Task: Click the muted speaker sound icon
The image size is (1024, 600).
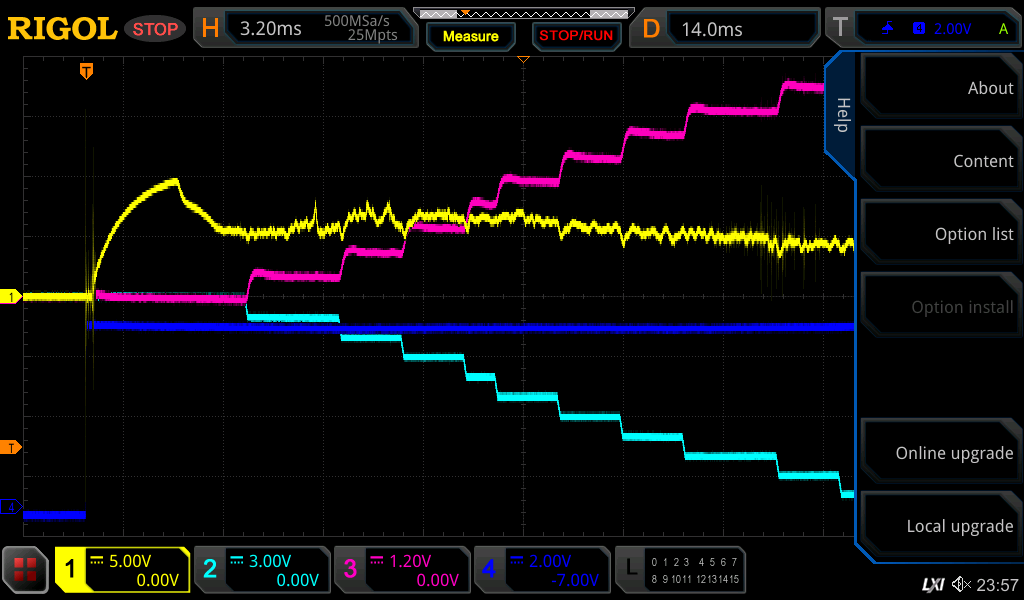Action: (961, 584)
